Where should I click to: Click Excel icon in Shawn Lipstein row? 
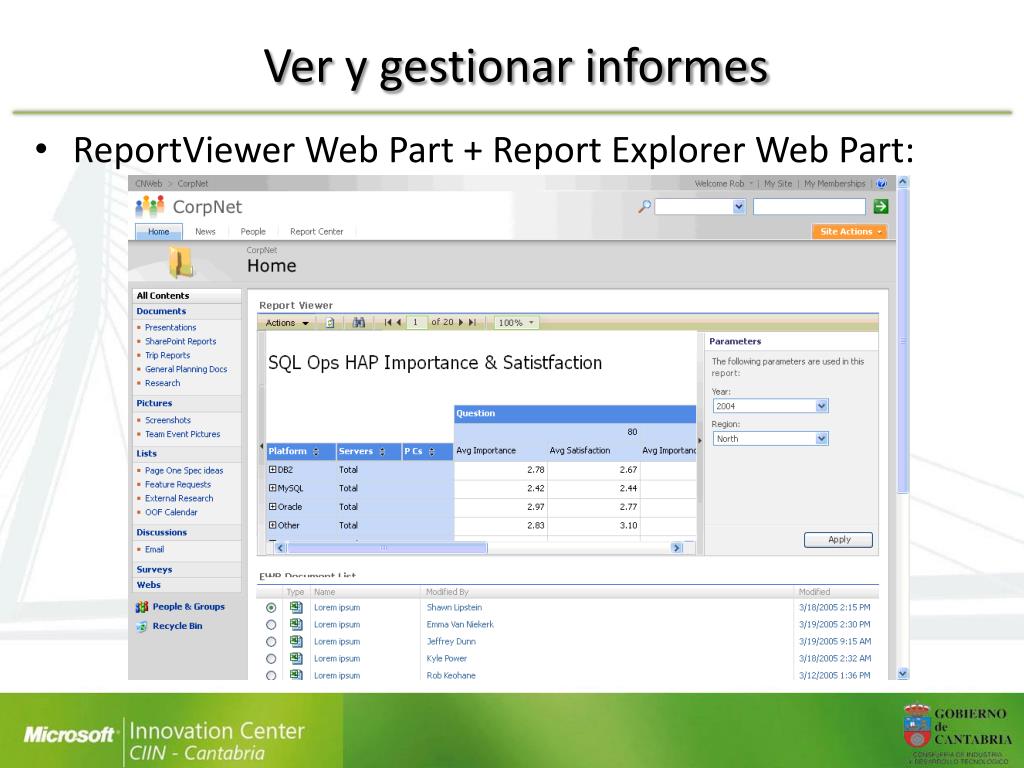click(x=296, y=607)
